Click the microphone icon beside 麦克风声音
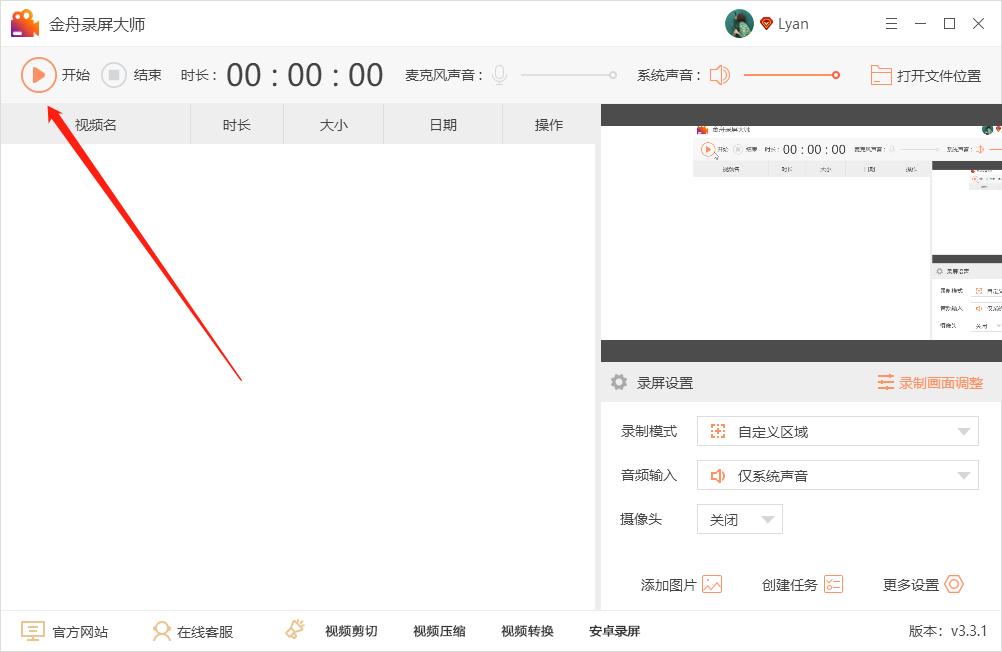Viewport: 1002px width, 652px height. (499, 74)
